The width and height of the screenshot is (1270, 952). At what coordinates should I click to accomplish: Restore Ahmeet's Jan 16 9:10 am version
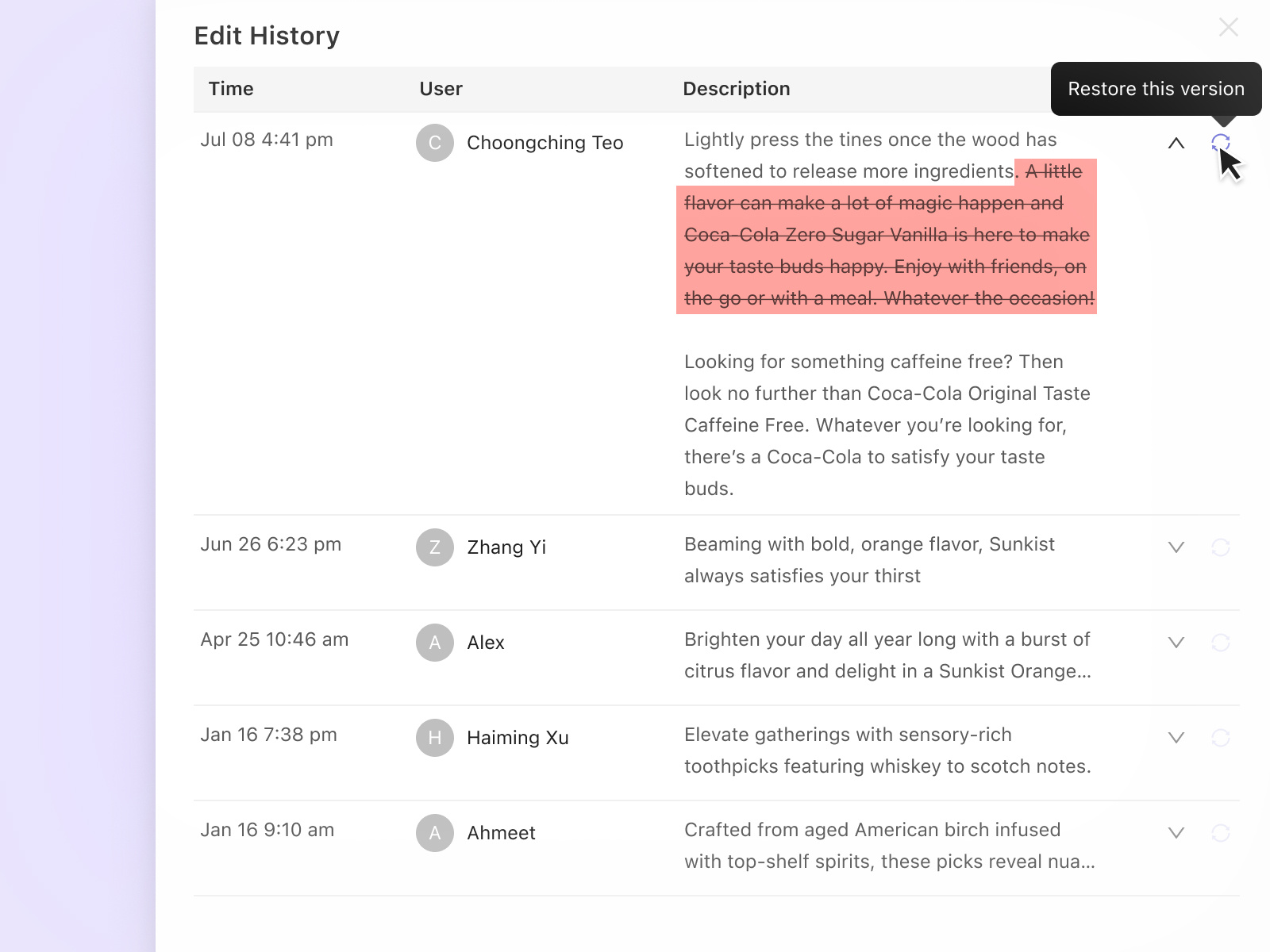[1222, 832]
